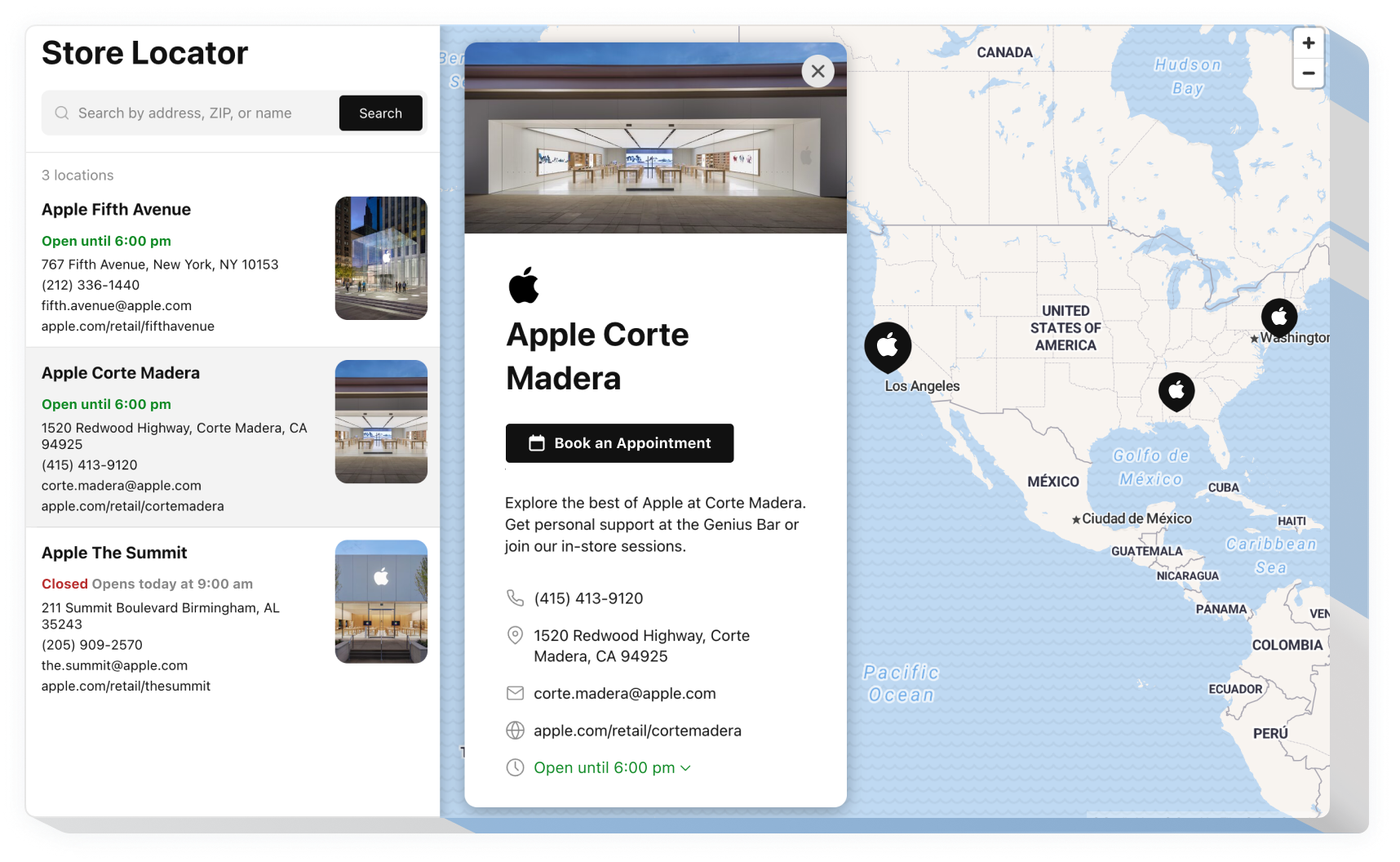
Task: Click the store photo in the popup header
Action: pyautogui.click(x=655, y=138)
